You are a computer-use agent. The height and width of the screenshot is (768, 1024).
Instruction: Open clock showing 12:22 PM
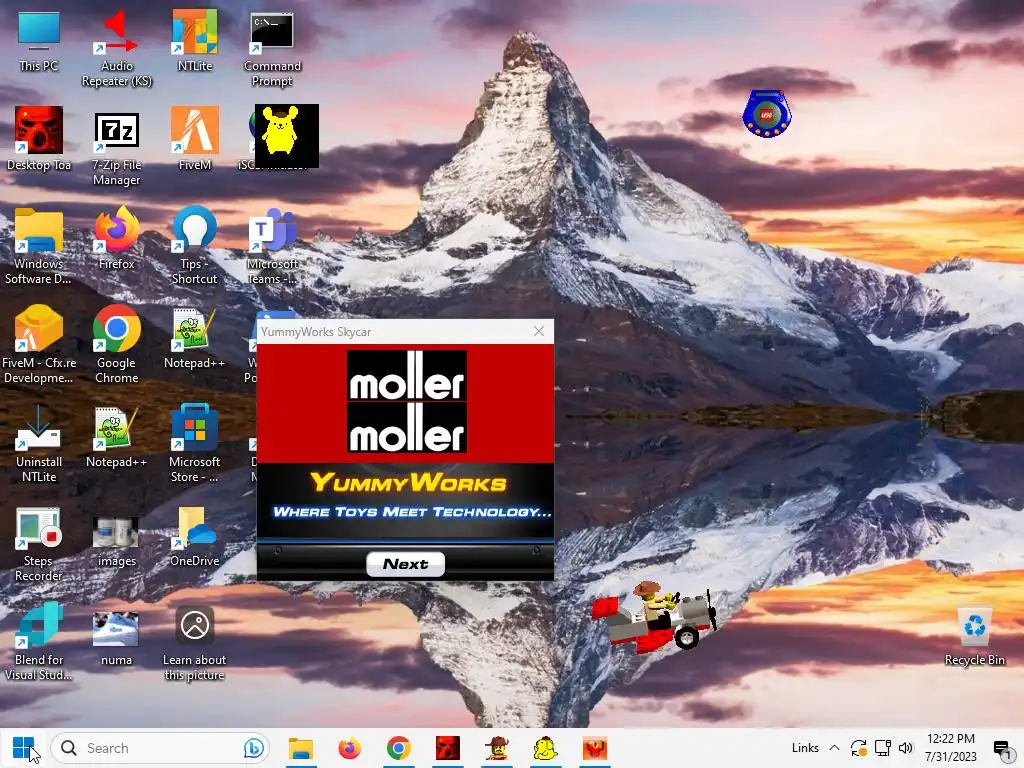951,748
